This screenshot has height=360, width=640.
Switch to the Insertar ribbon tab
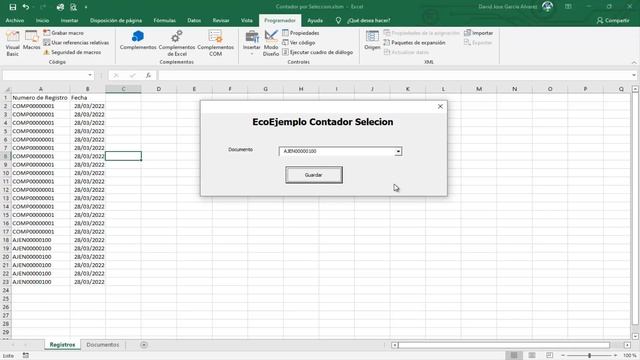69,20
